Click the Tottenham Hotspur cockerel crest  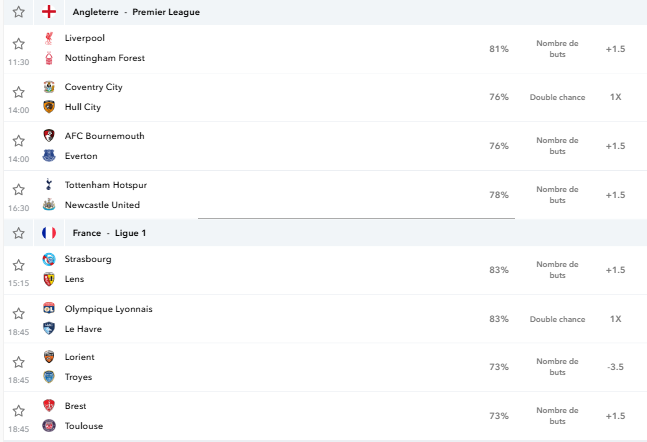49,184
